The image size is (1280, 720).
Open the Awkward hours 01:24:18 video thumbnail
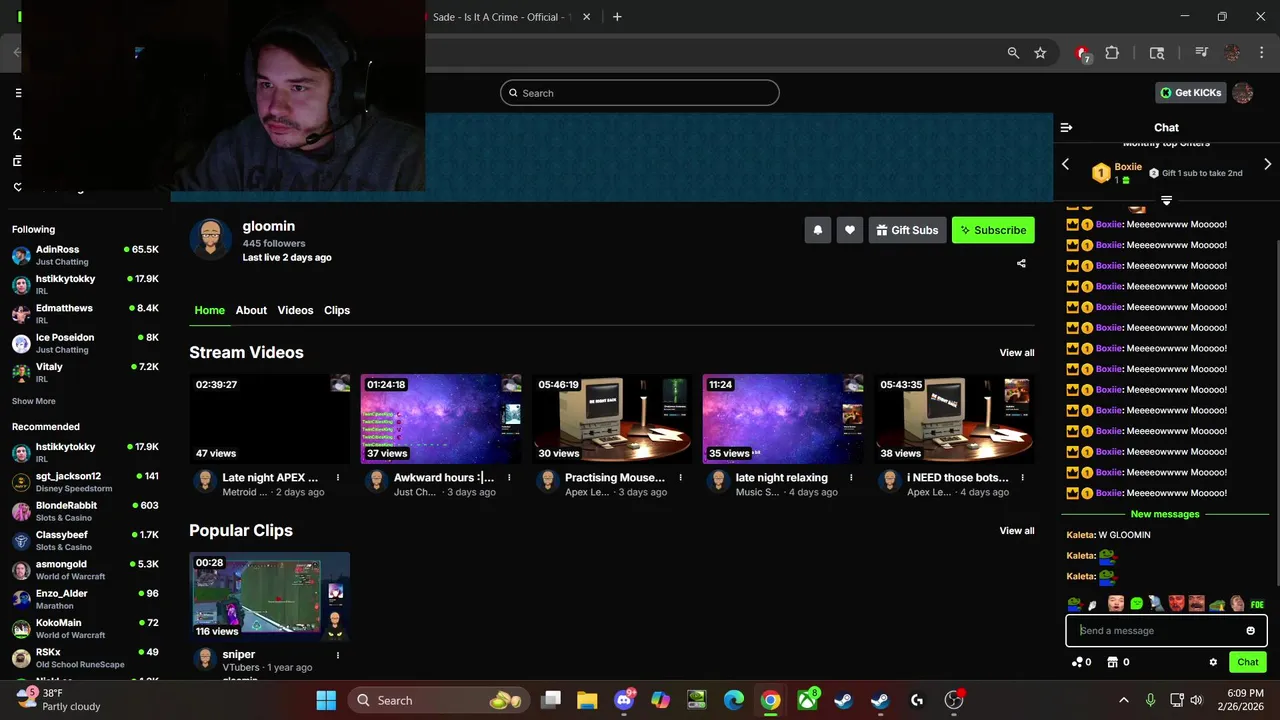point(441,419)
